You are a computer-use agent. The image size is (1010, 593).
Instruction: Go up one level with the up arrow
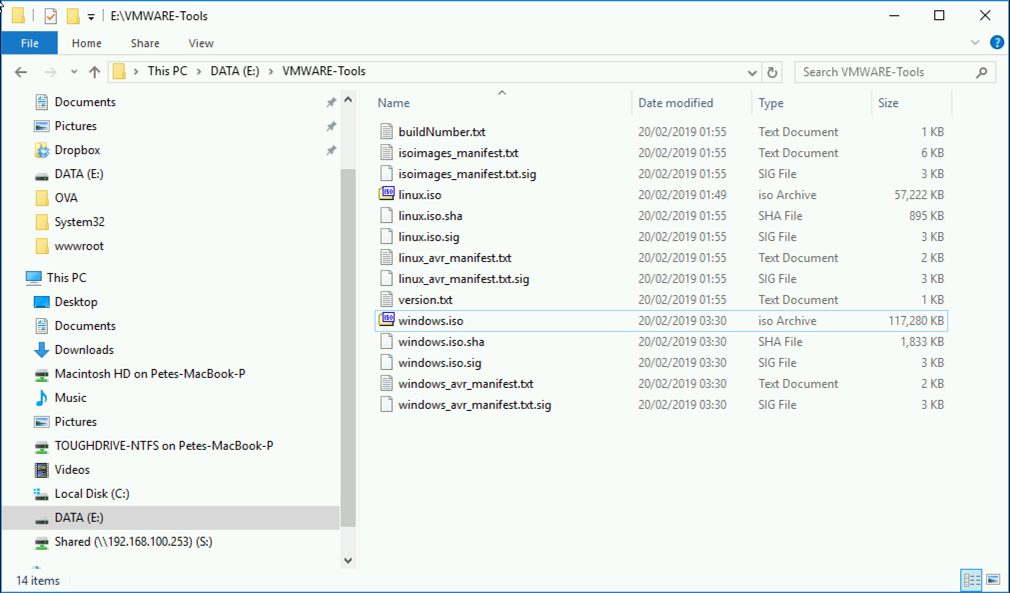point(95,72)
